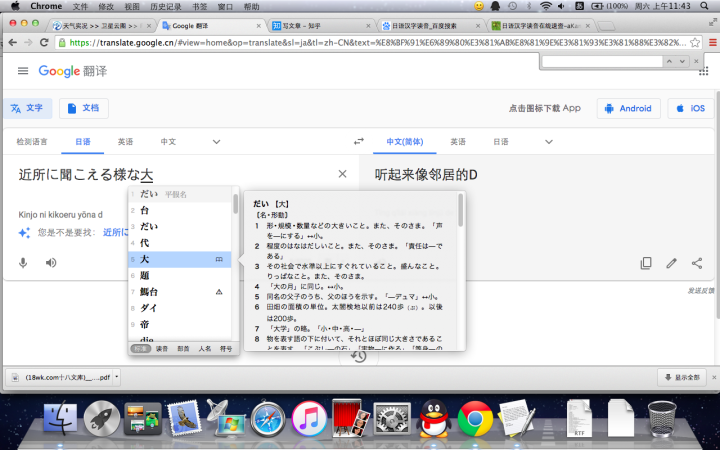Open volume control in the menu bar
720x450 pixels.
[561, 6]
